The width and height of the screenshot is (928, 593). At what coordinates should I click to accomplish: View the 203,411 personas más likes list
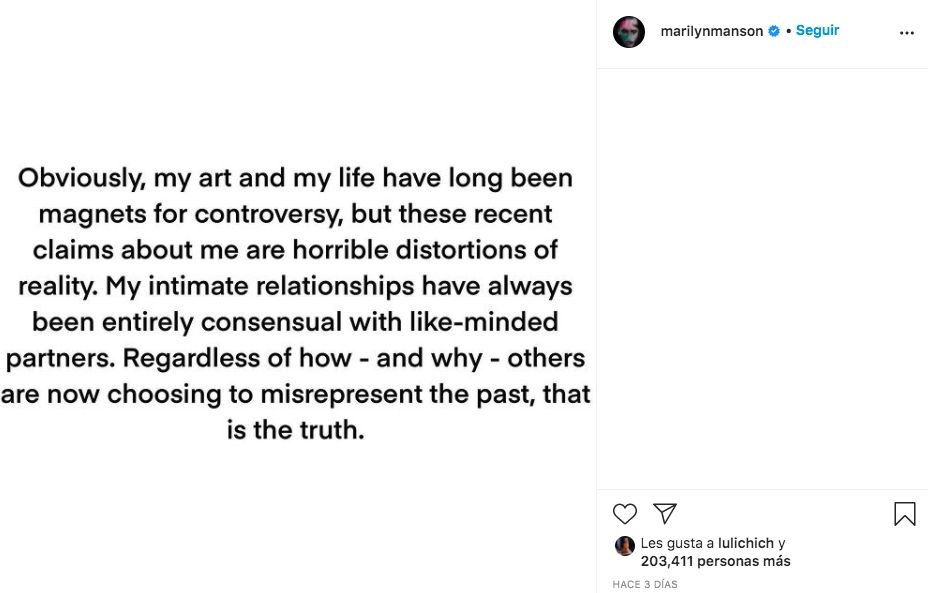pos(715,561)
